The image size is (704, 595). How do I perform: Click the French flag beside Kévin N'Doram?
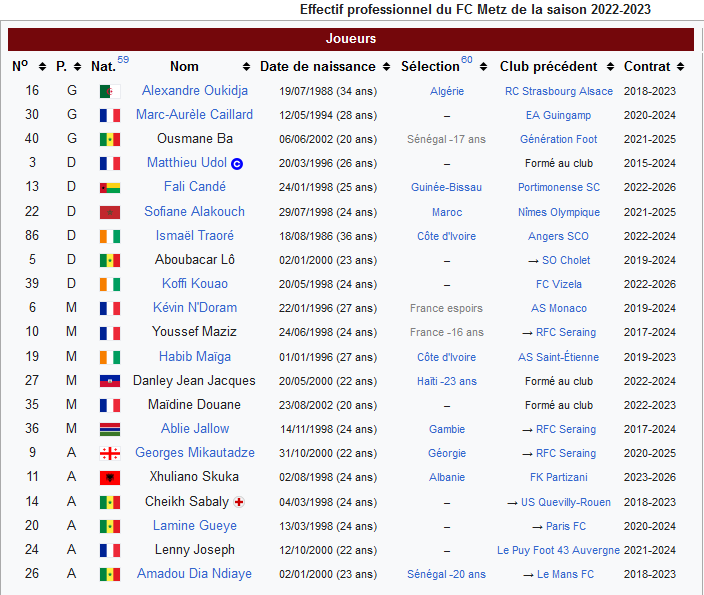[110, 309]
